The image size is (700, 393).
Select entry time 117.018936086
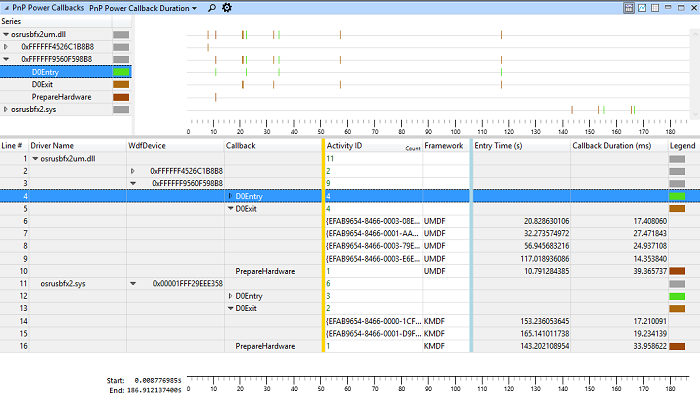[545, 259]
